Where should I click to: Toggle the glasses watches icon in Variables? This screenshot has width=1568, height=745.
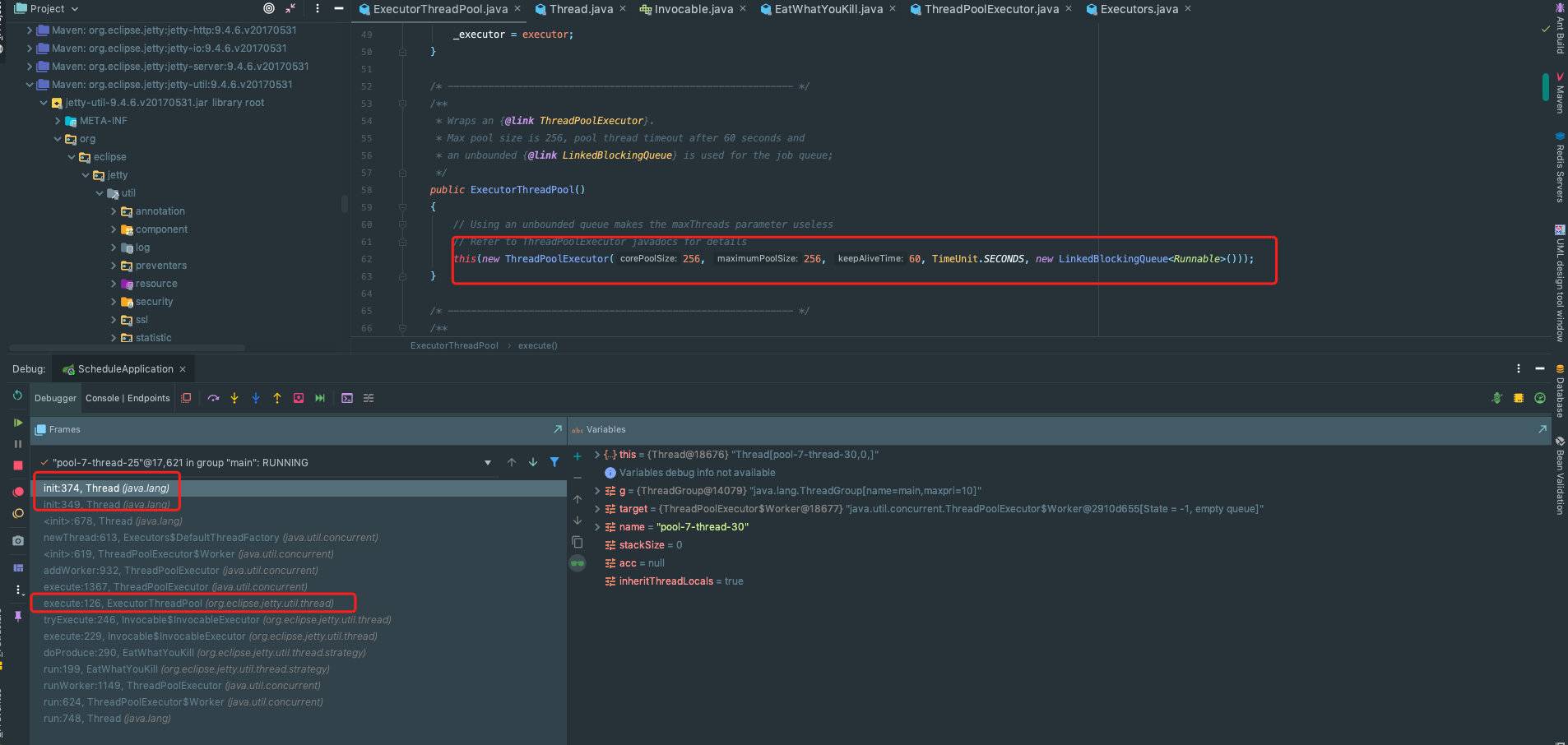tap(578, 563)
